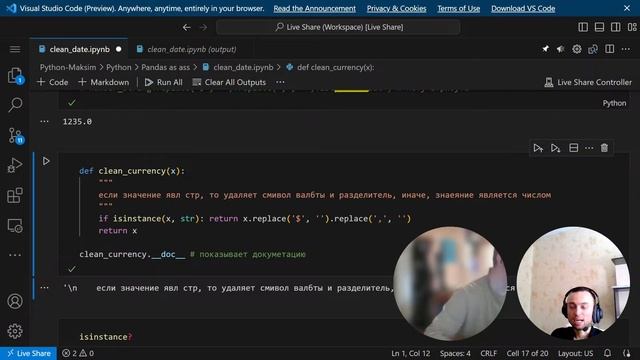640x360 pixels.
Task: Open the Source Control view
Action: [x=16, y=135]
